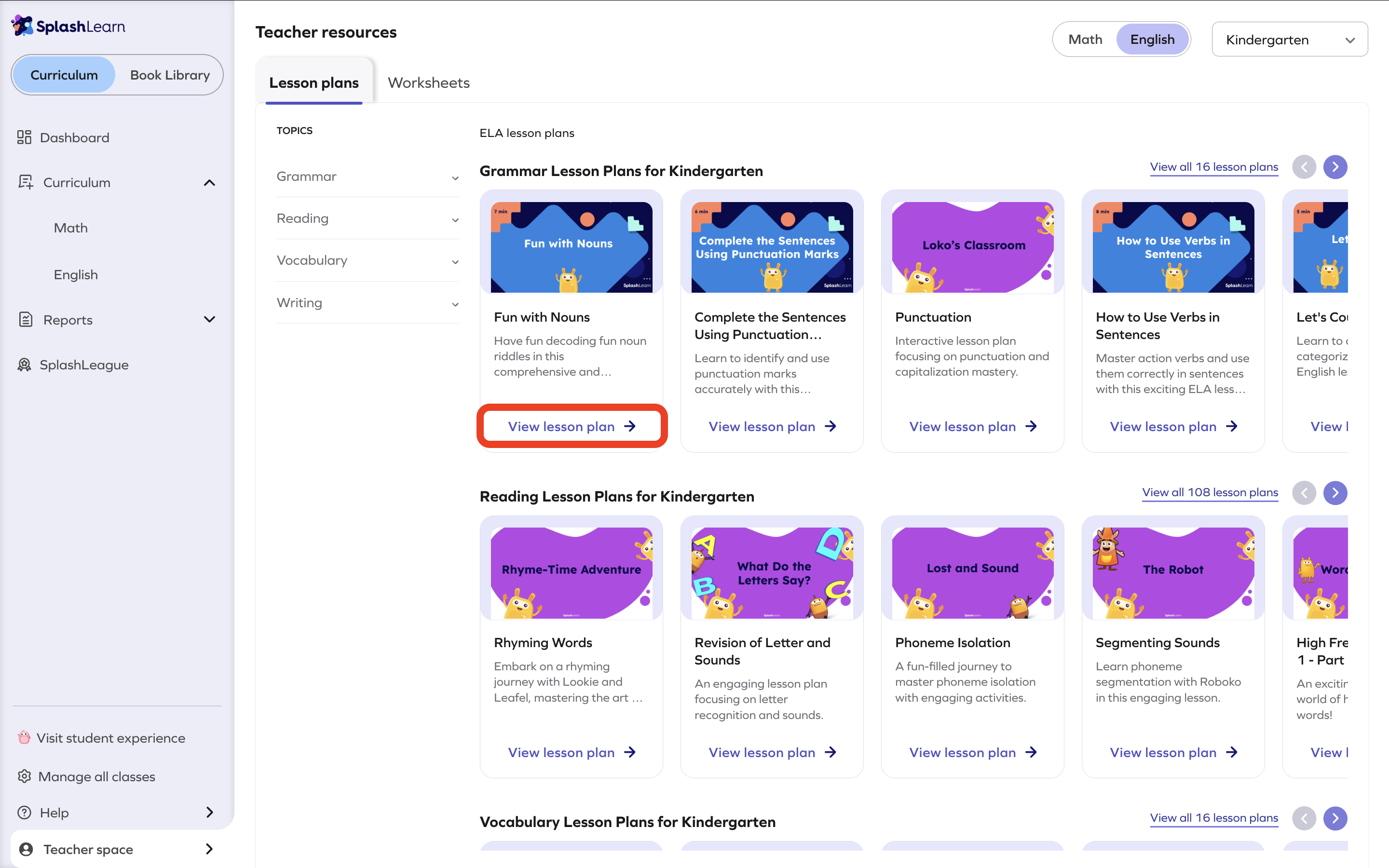Open the Loko's Classroom thumbnail

[x=973, y=247]
